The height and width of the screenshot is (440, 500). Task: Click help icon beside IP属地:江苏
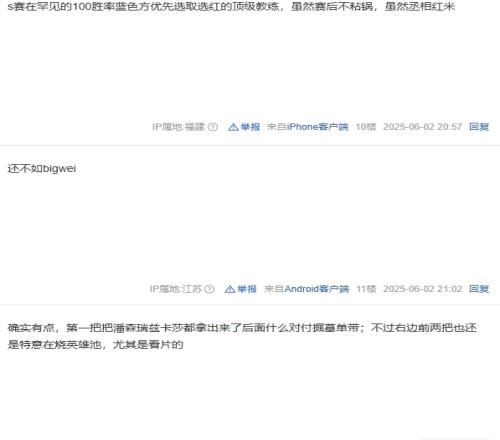click(209, 289)
